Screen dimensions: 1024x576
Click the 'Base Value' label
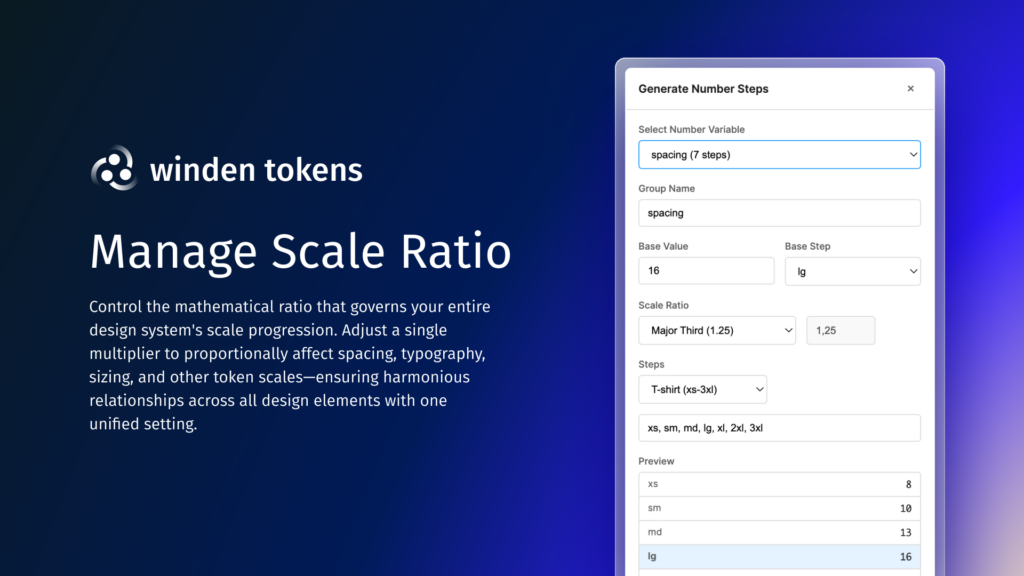click(x=663, y=246)
